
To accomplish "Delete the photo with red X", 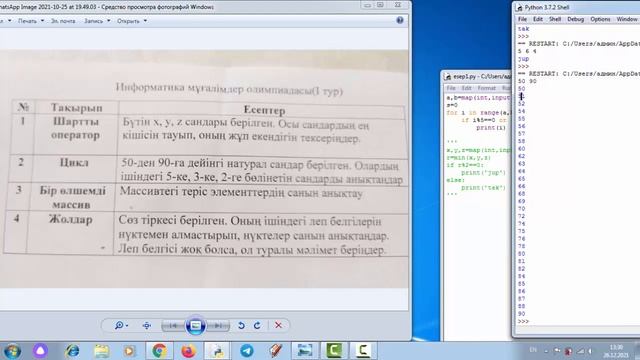I will (278, 325).
